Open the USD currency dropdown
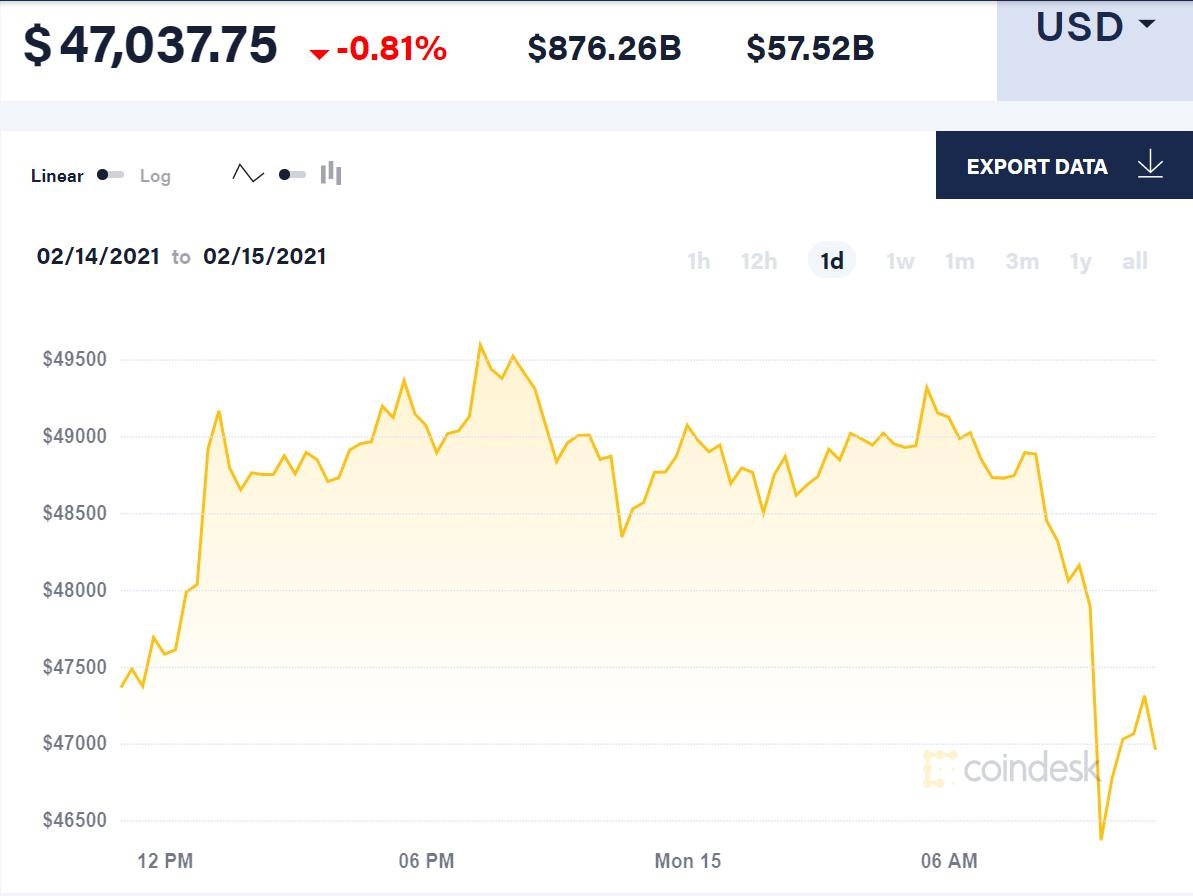This screenshot has height=896, width=1193. pyautogui.click(x=1092, y=28)
